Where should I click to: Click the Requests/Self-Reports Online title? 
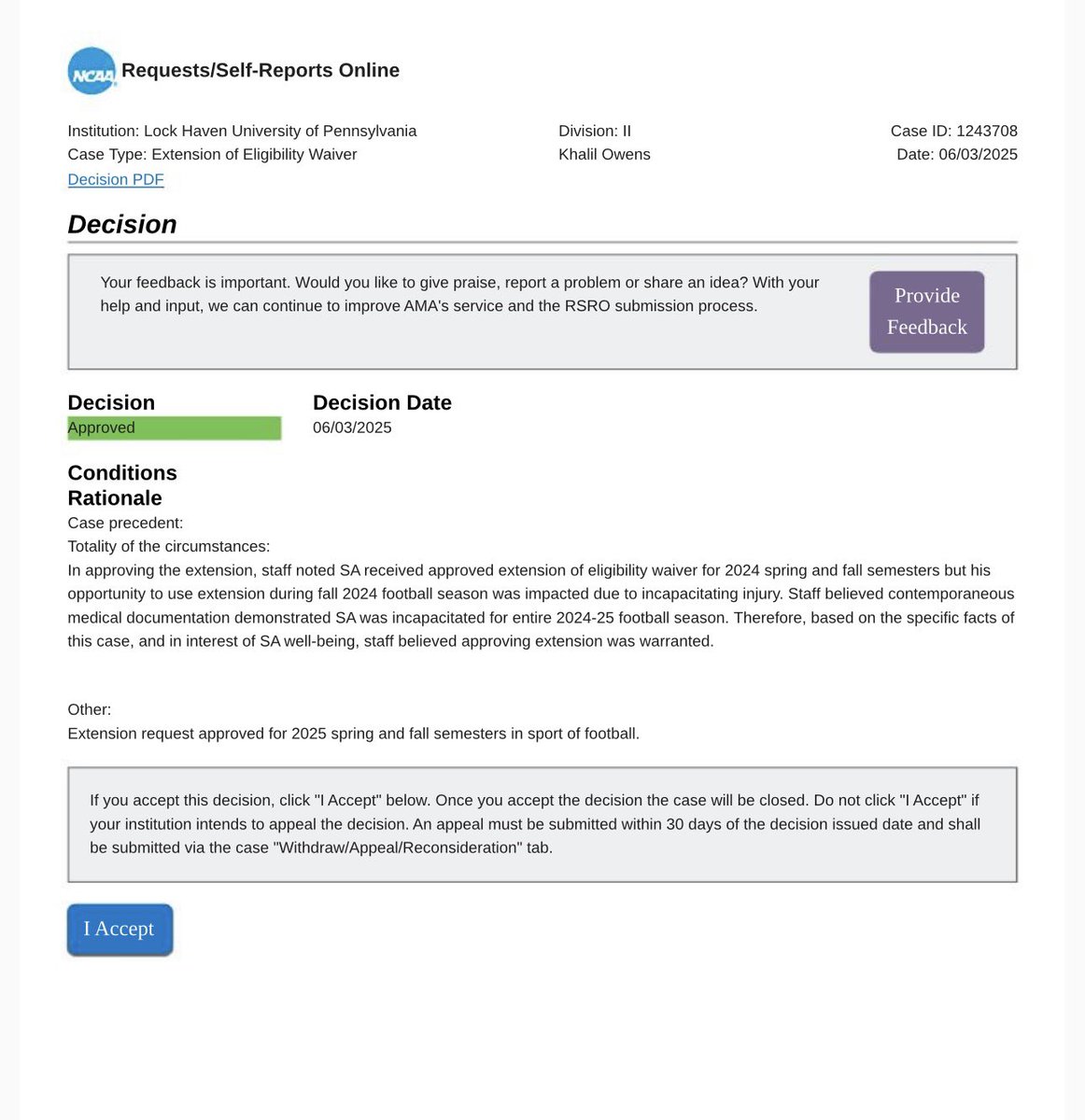coord(261,70)
